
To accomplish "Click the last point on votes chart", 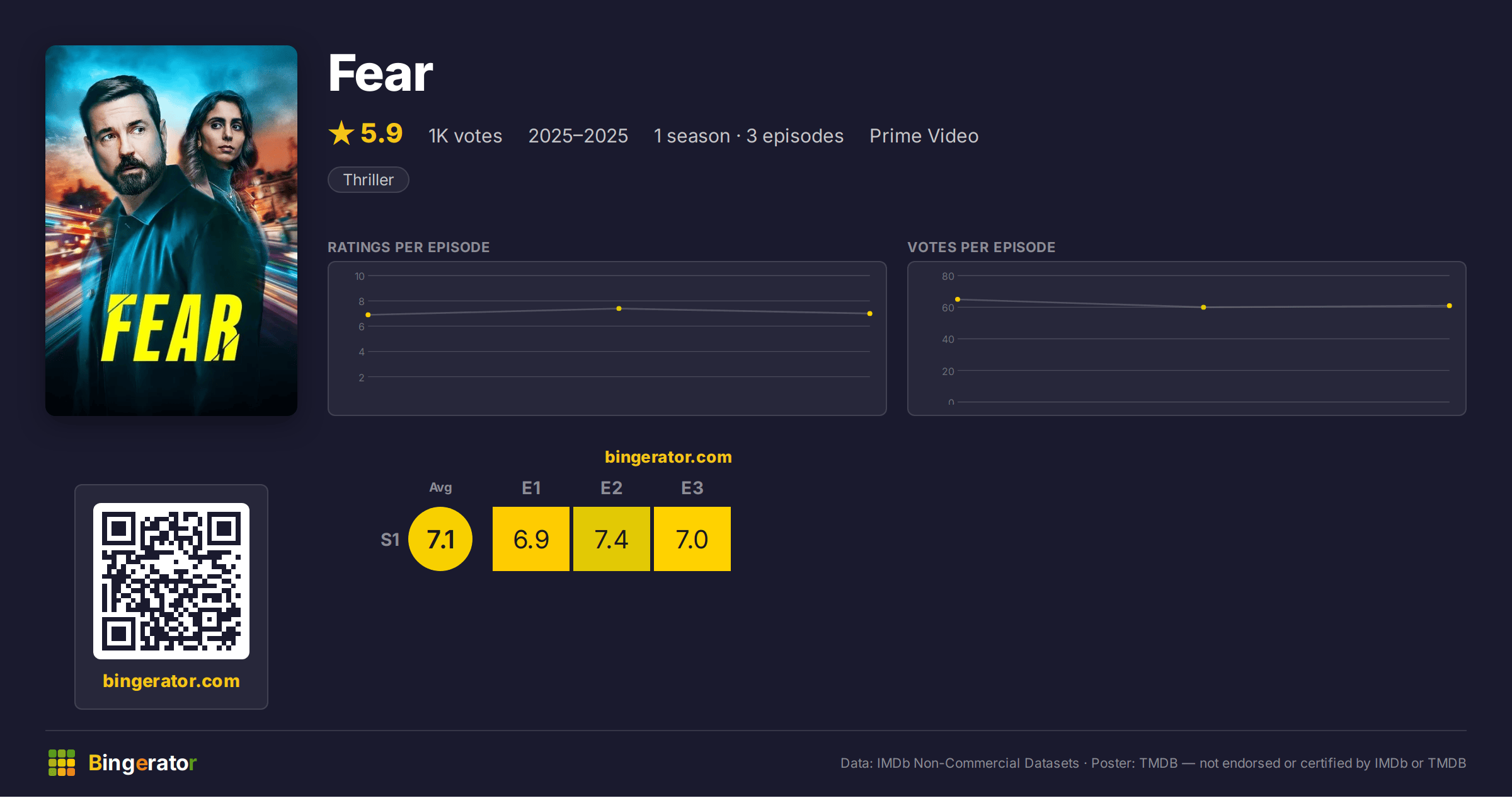I will 1450,306.
